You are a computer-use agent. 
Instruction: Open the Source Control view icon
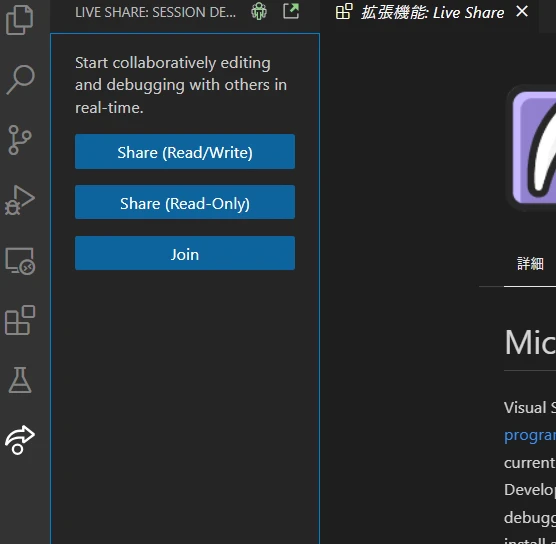(20, 140)
